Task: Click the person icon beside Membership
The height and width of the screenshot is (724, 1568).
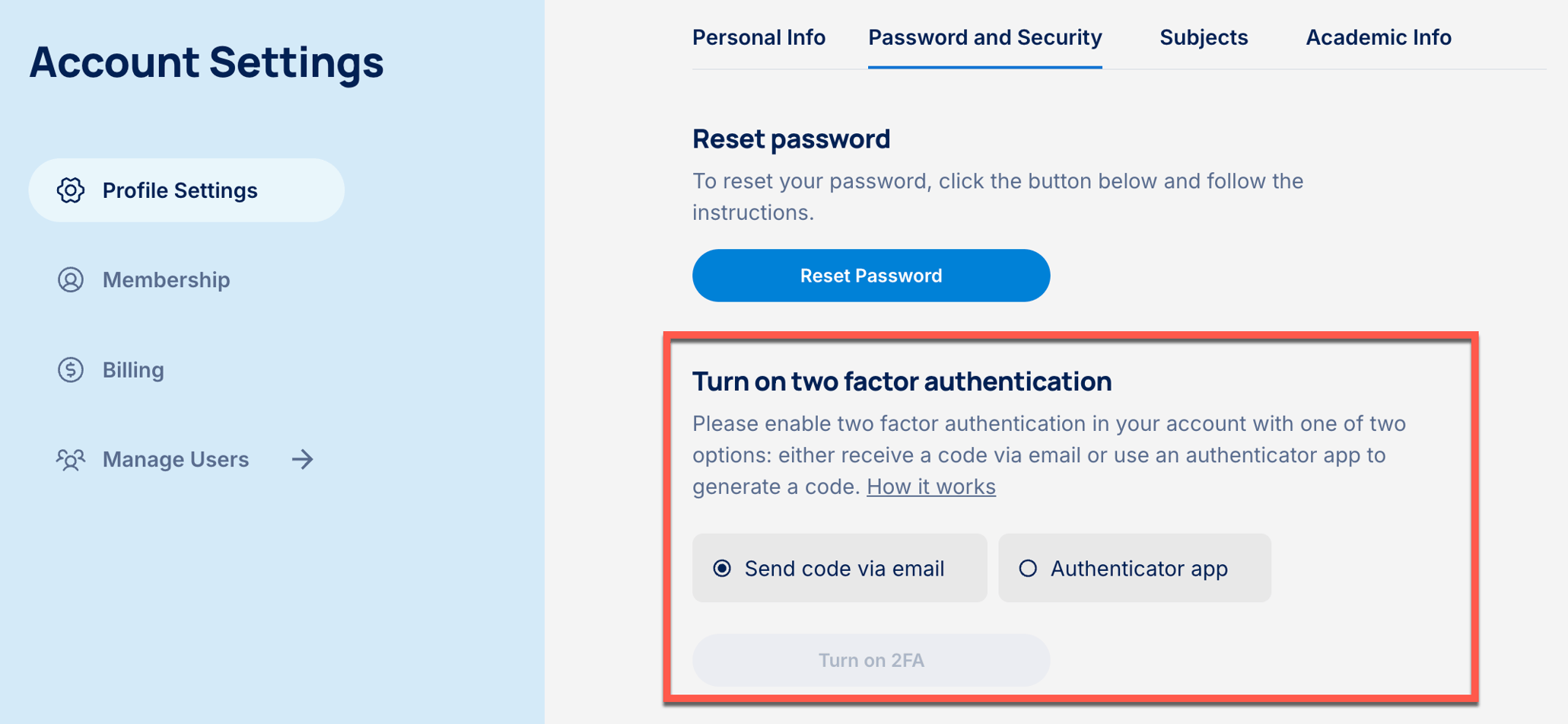Action: [x=70, y=280]
